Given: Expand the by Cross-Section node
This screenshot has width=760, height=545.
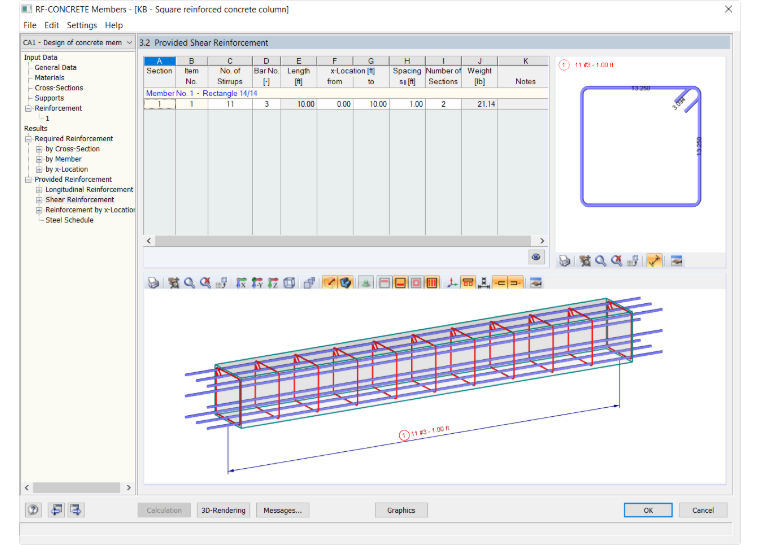Looking at the screenshot, I should point(39,149).
